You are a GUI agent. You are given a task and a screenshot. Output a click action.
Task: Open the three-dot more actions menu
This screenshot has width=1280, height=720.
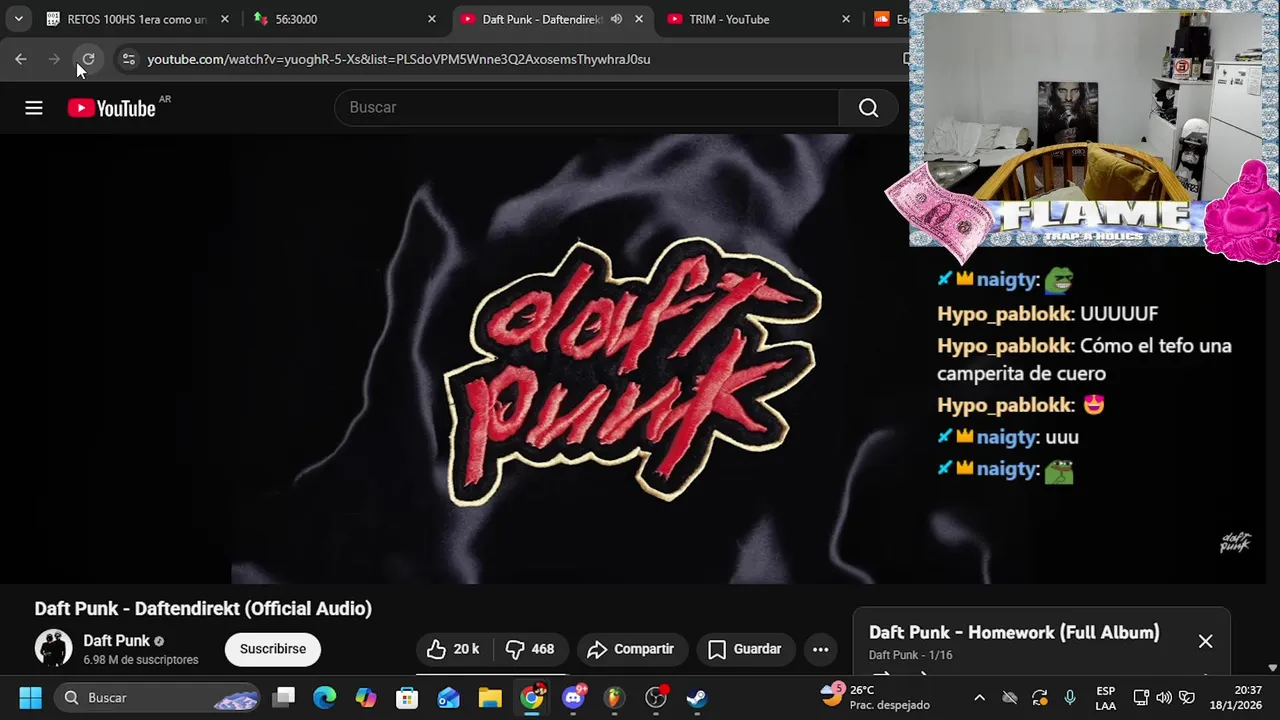click(820, 649)
